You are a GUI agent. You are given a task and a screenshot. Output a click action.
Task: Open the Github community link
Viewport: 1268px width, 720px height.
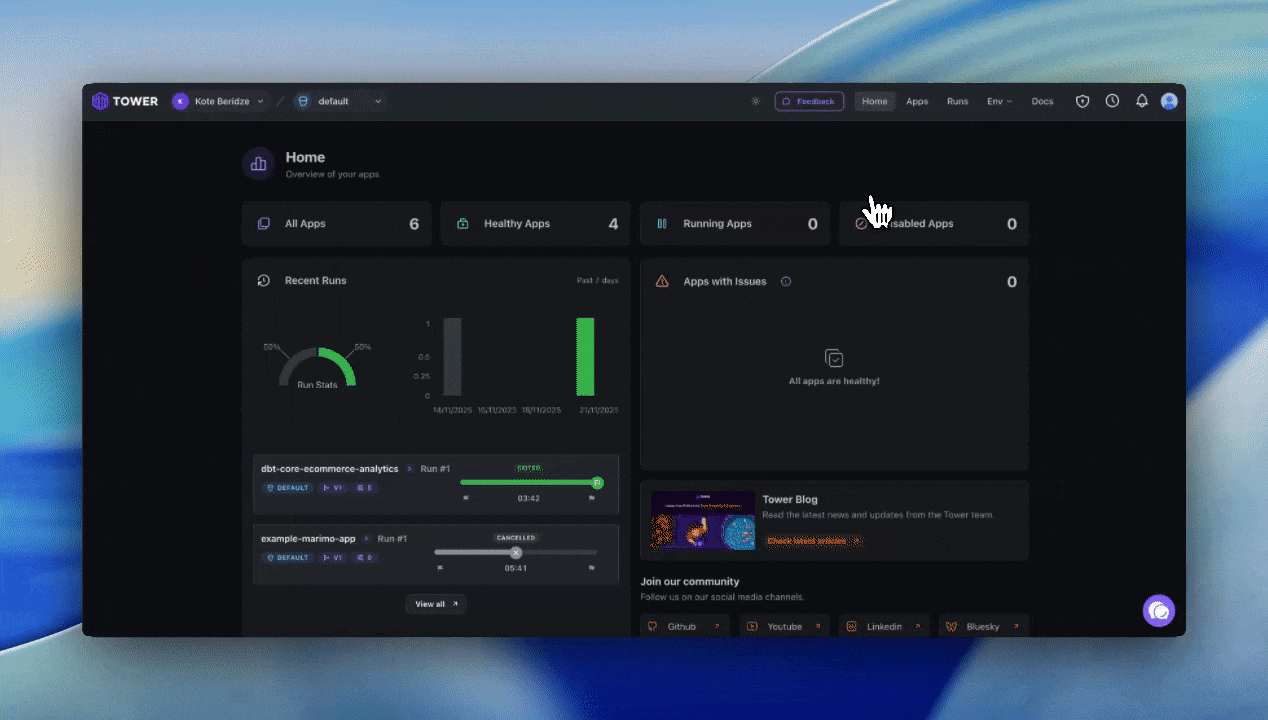click(x=685, y=626)
